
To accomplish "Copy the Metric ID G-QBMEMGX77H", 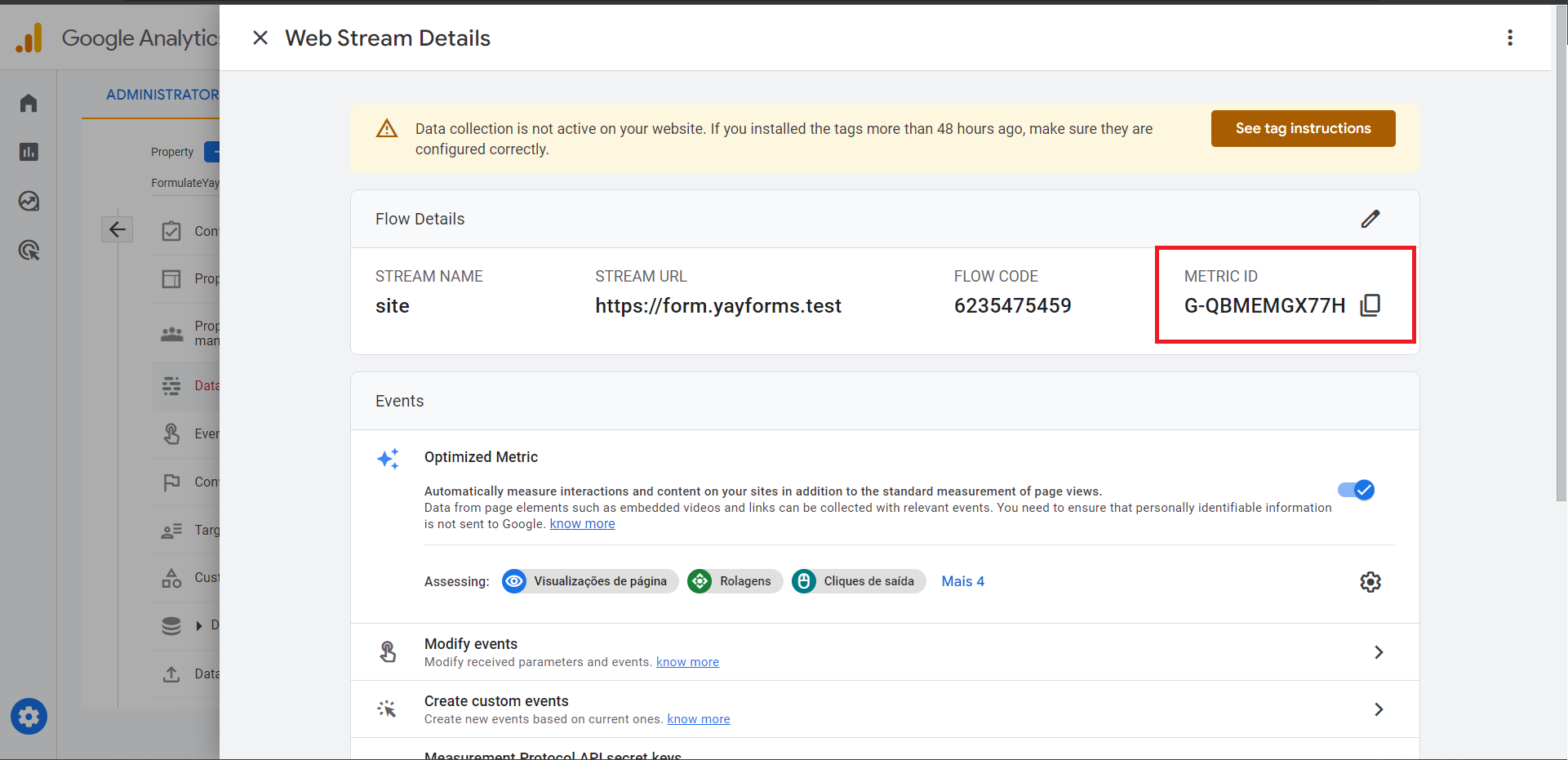I will coord(1370,305).
